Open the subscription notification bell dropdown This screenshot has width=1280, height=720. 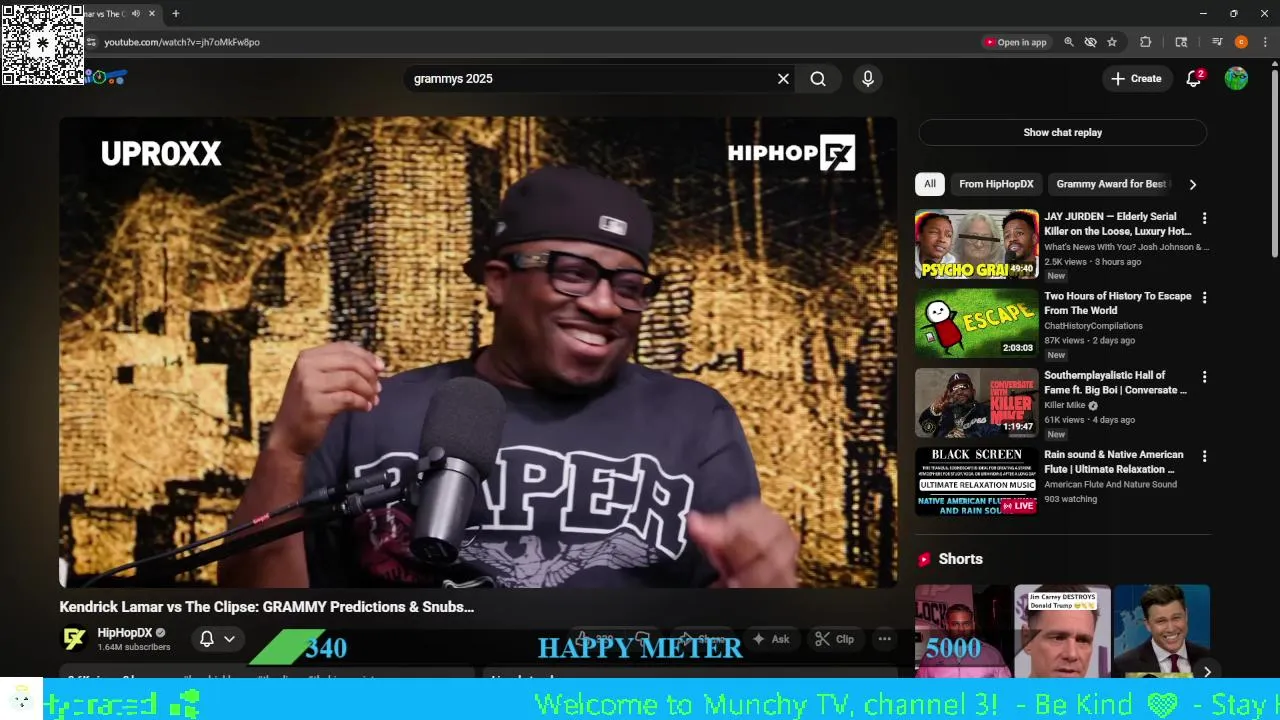coord(217,639)
